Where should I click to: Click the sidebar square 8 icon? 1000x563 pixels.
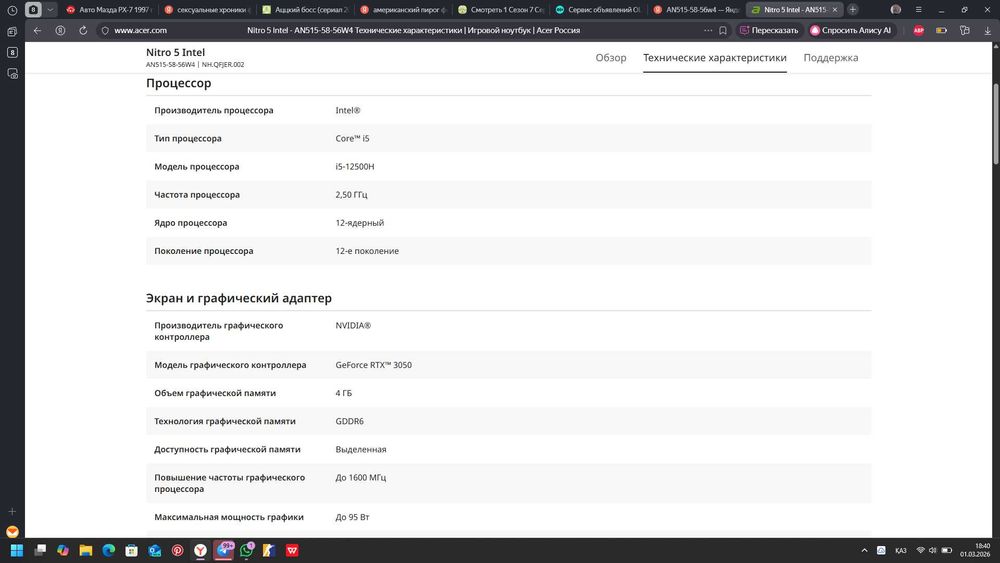(12, 52)
